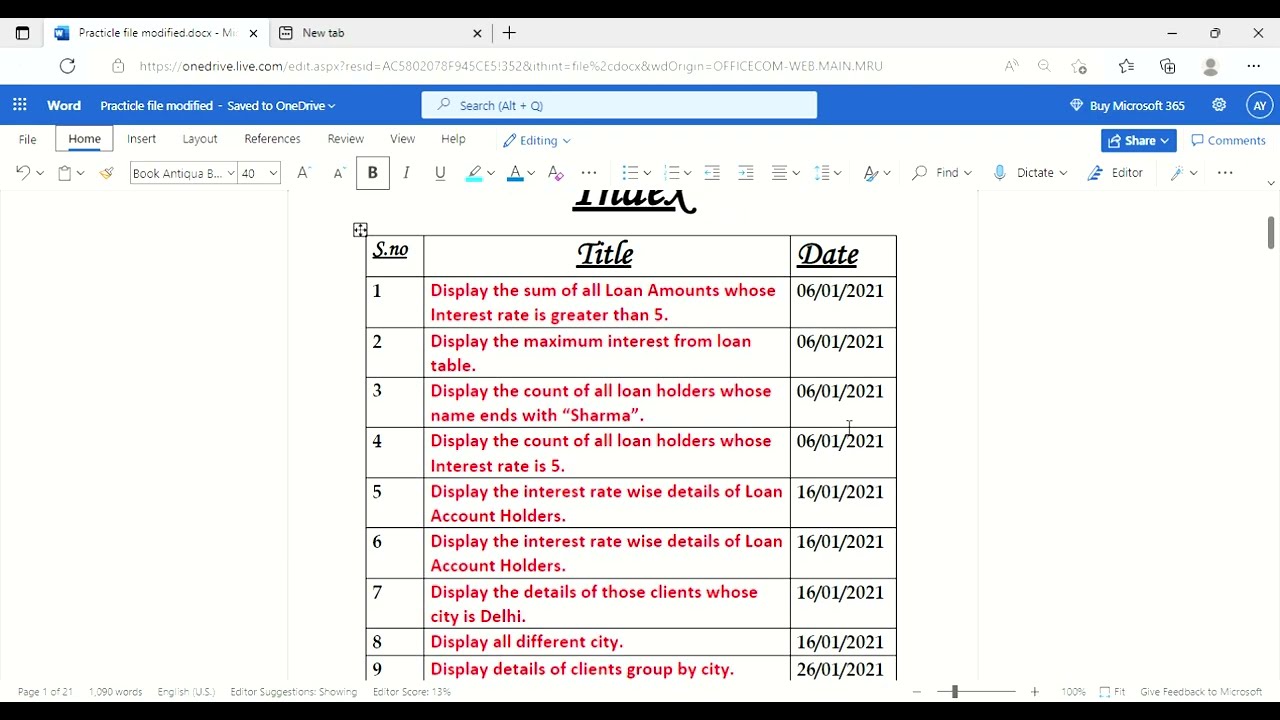Click the Word search box
Image resolution: width=1280 pixels, height=720 pixels.
click(619, 105)
